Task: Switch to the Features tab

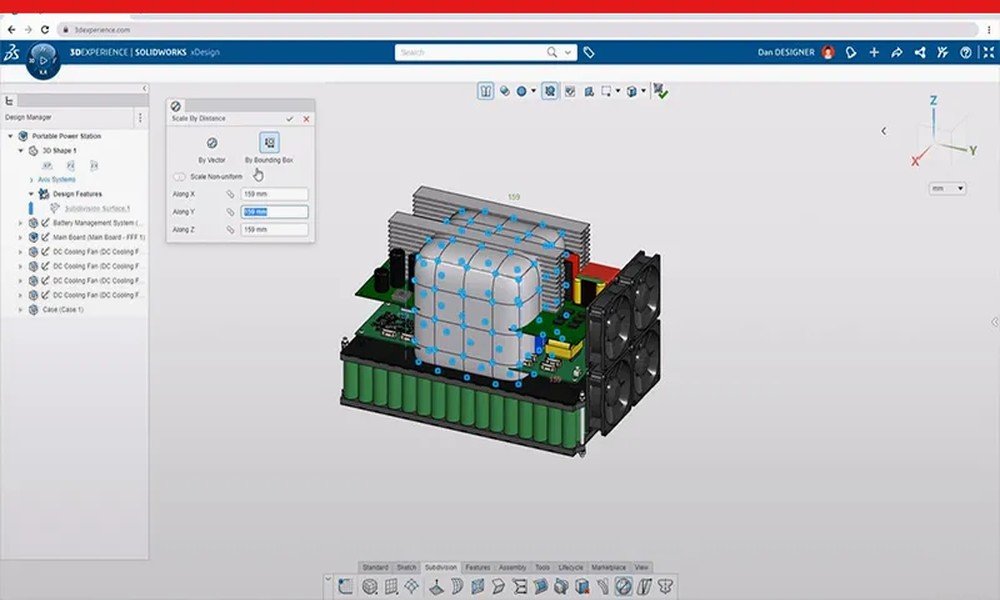Action: click(x=477, y=567)
